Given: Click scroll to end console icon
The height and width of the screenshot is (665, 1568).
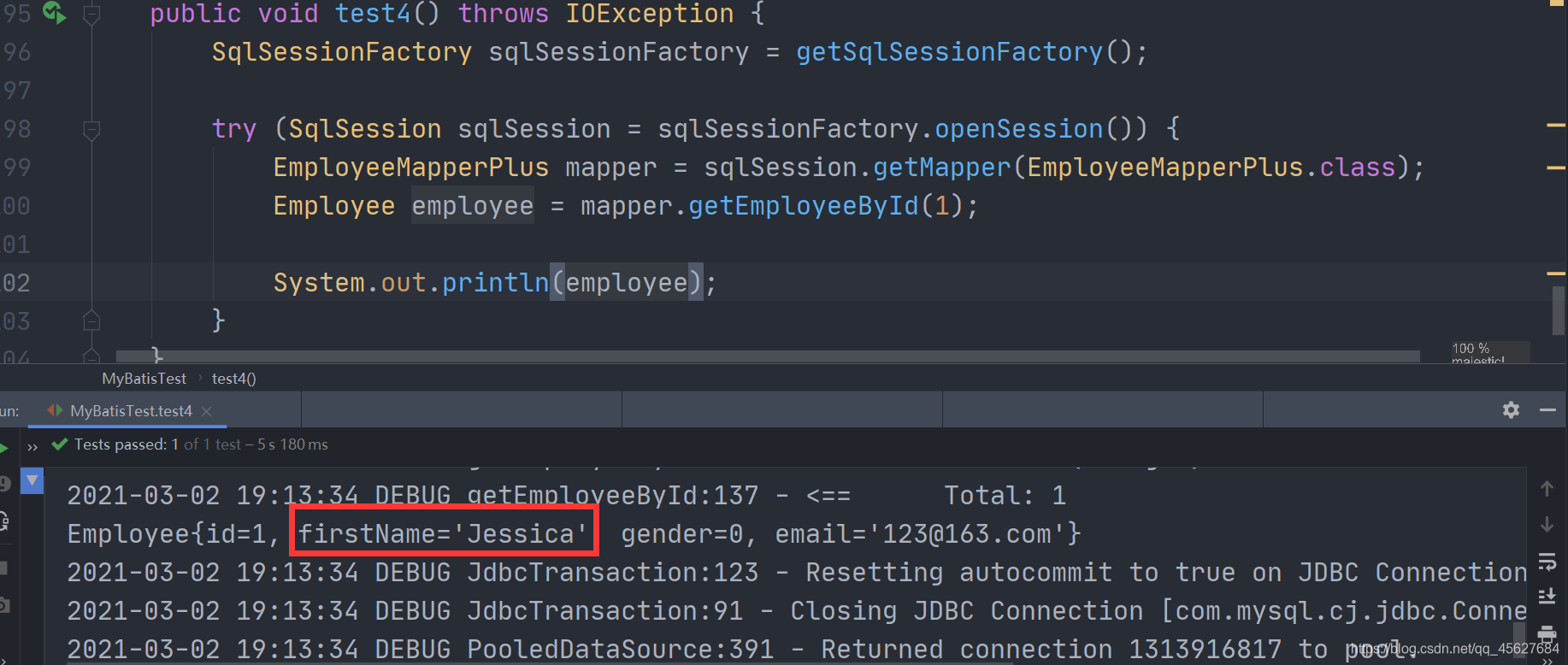Looking at the screenshot, I should click(1547, 596).
